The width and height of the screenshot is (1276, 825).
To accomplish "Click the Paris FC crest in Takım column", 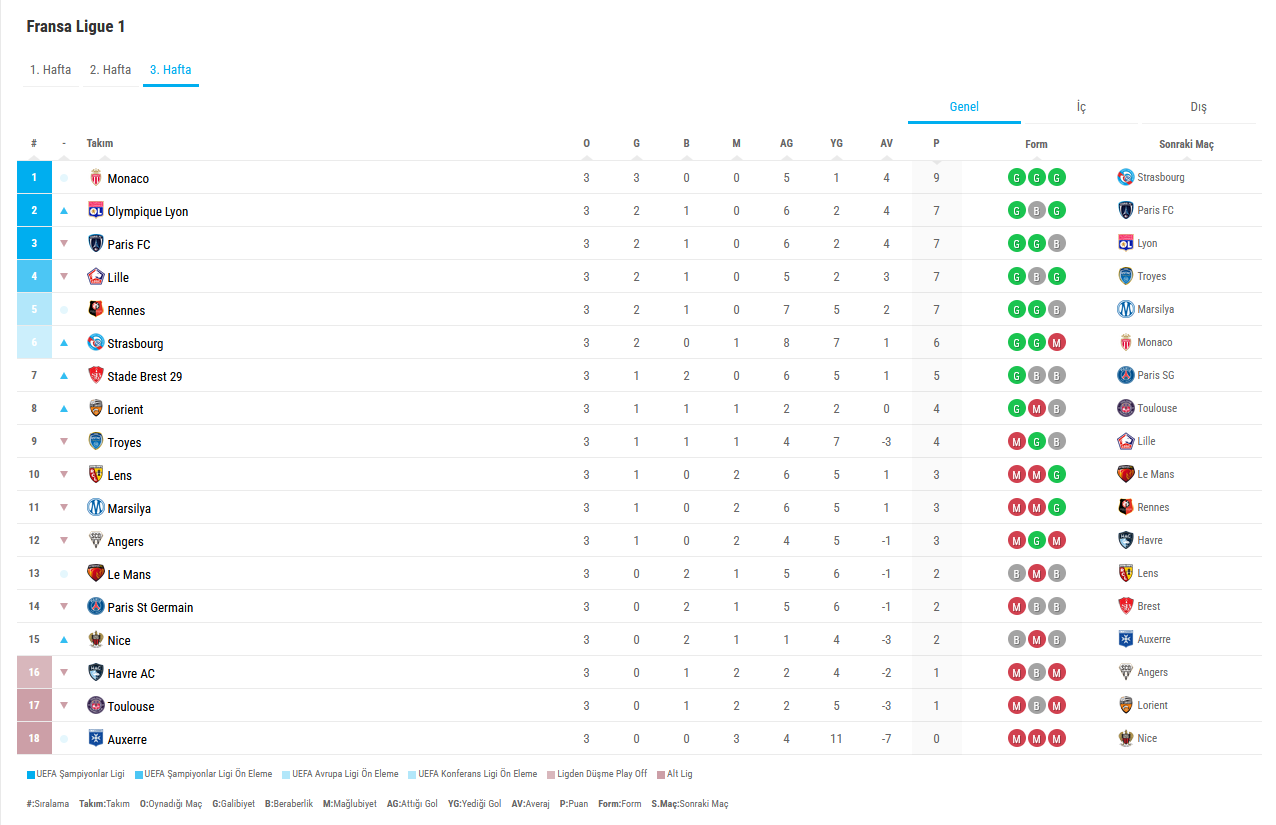I will click(96, 244).
